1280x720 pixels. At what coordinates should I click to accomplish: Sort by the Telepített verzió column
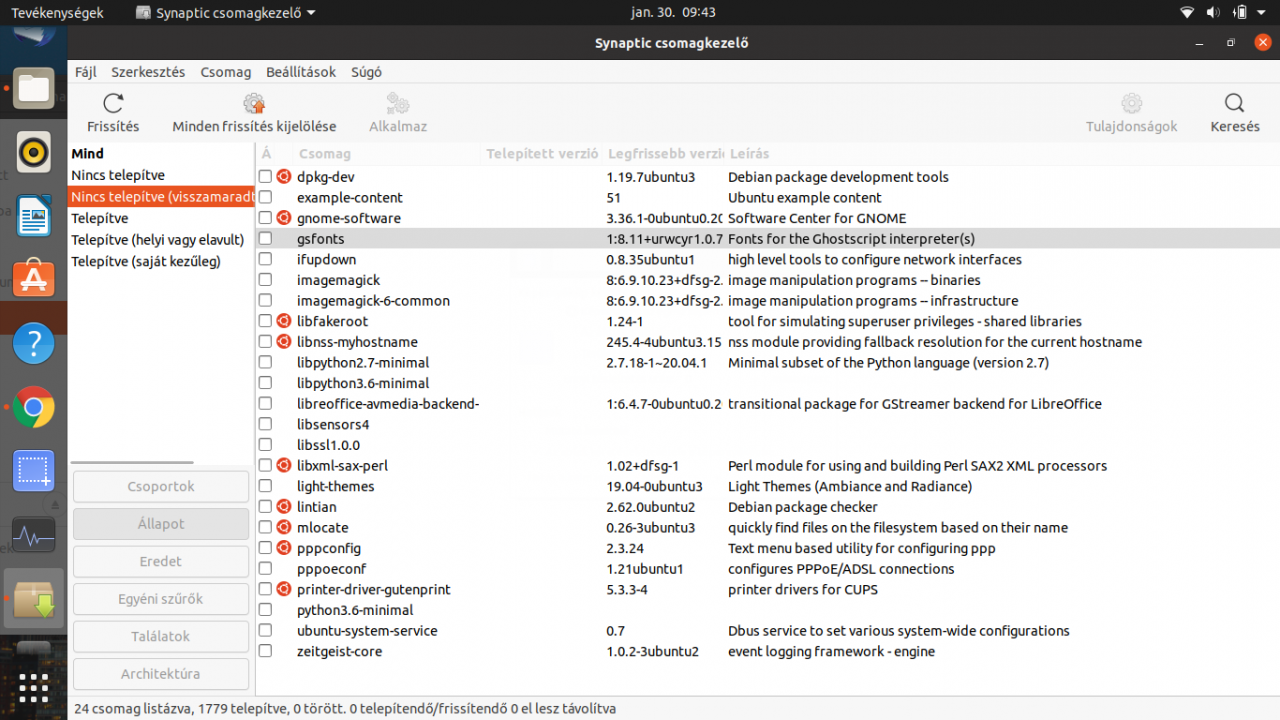tap(542, 154)
